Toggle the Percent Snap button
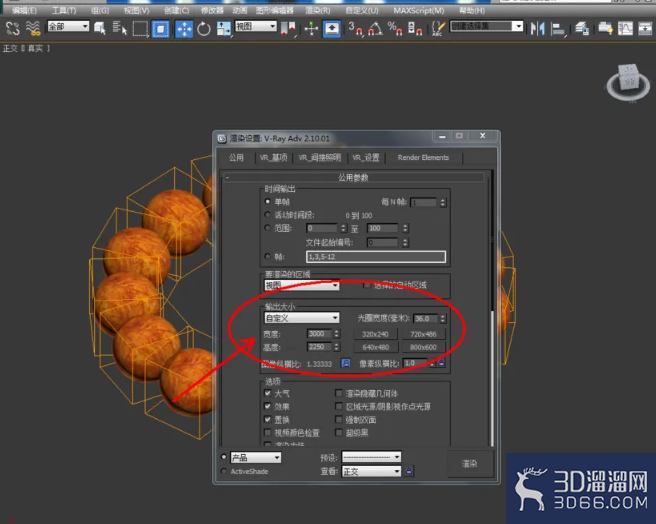Screen dimensions: 656x524 click(395, 28)
